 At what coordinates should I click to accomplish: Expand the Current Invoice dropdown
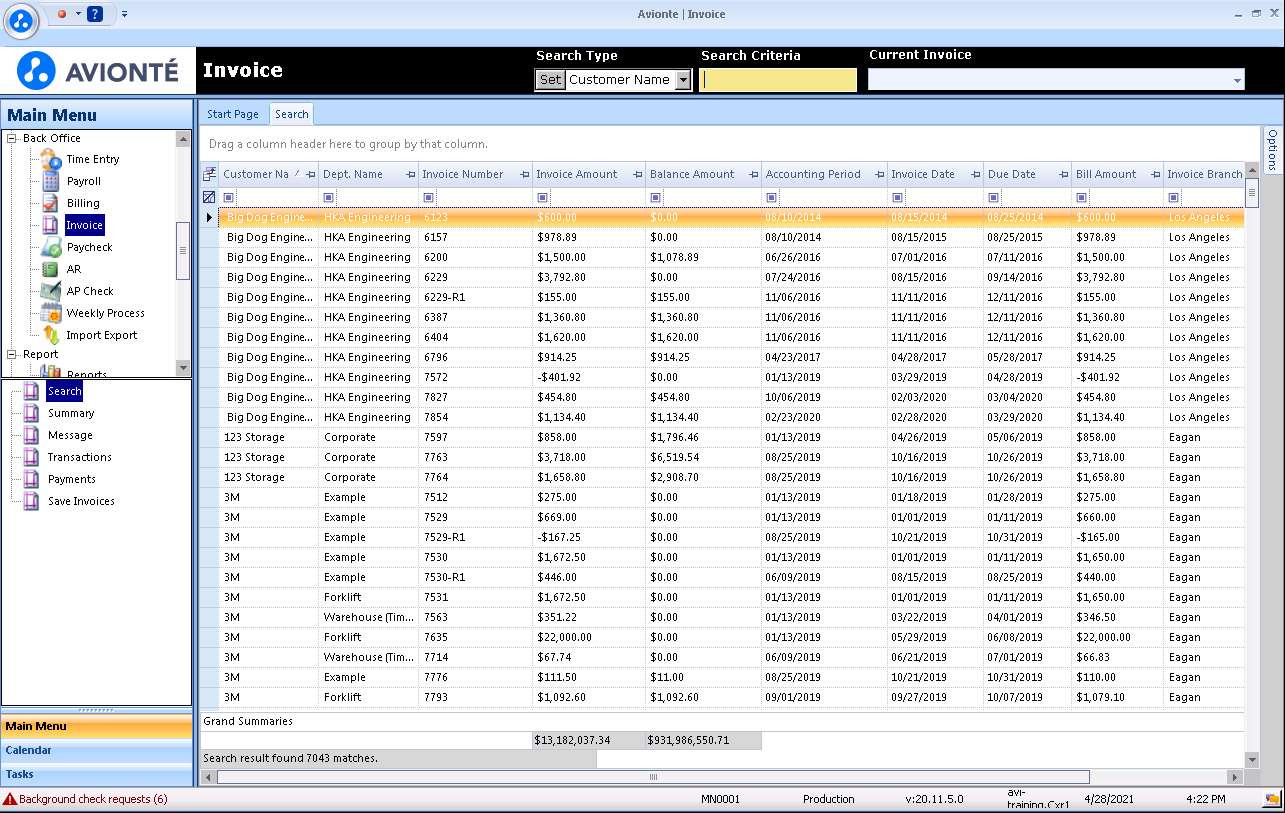1237,80
